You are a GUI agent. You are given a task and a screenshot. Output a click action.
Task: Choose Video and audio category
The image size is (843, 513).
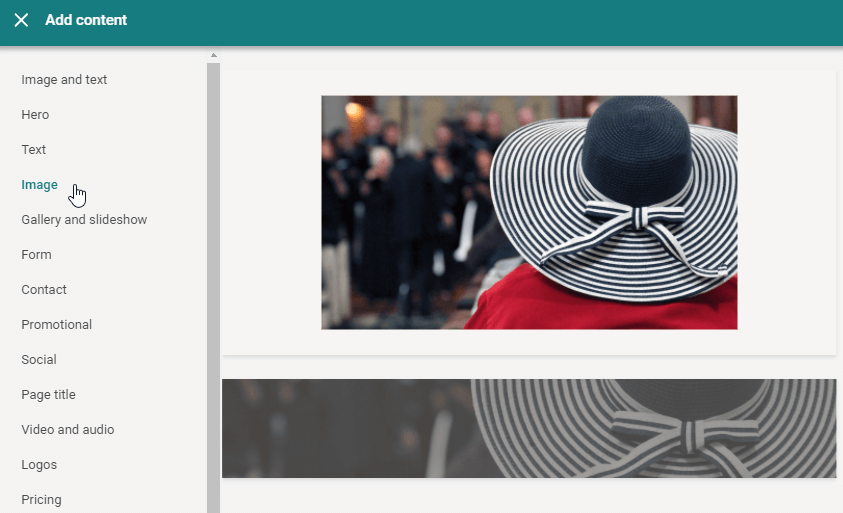click(x=68, y=430)
